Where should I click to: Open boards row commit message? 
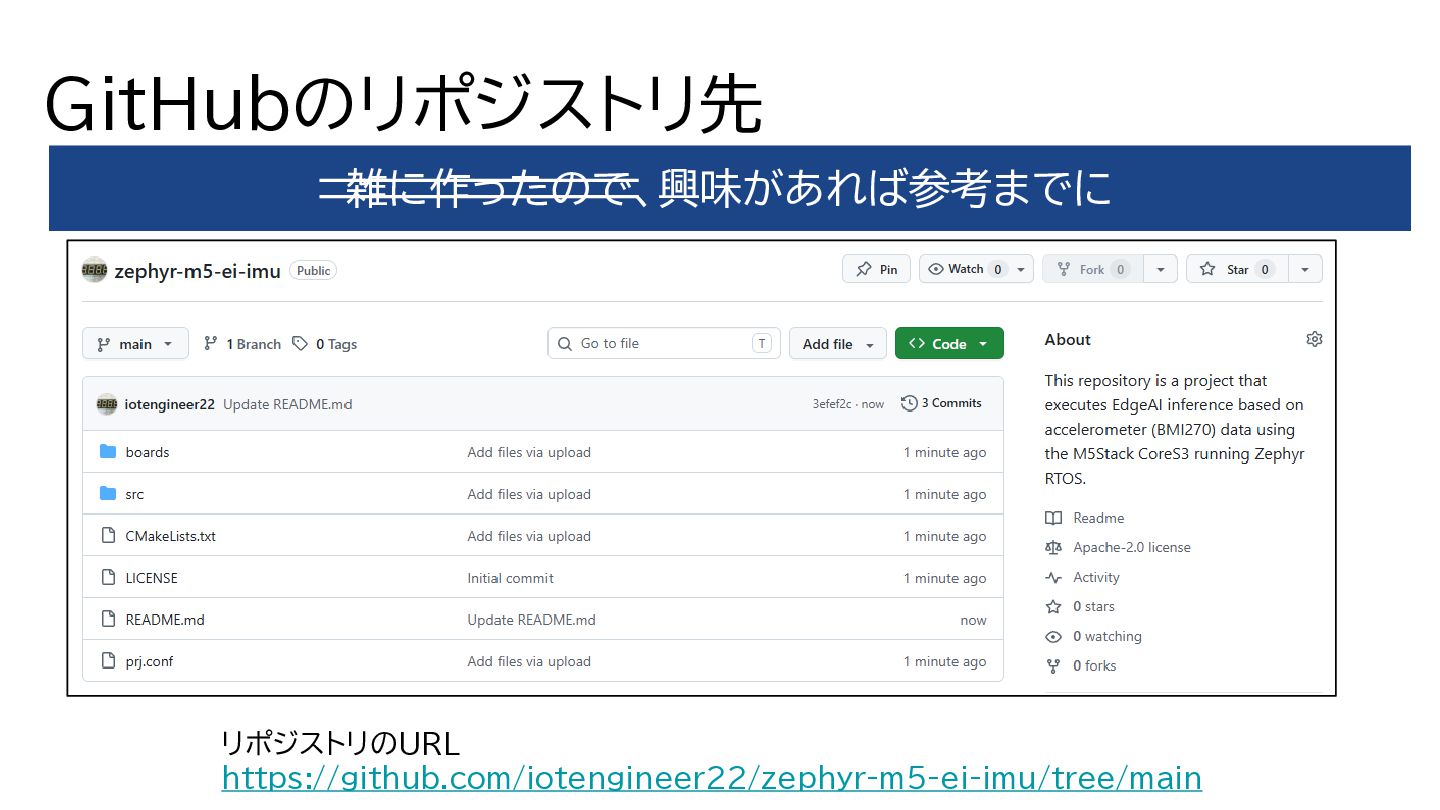click(529, 452)
